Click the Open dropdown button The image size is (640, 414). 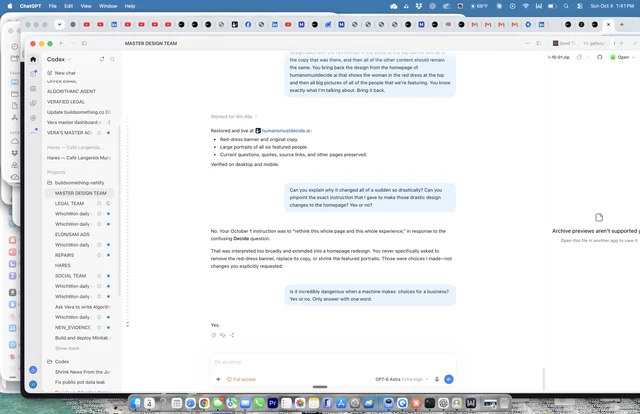tap(622, 57)
